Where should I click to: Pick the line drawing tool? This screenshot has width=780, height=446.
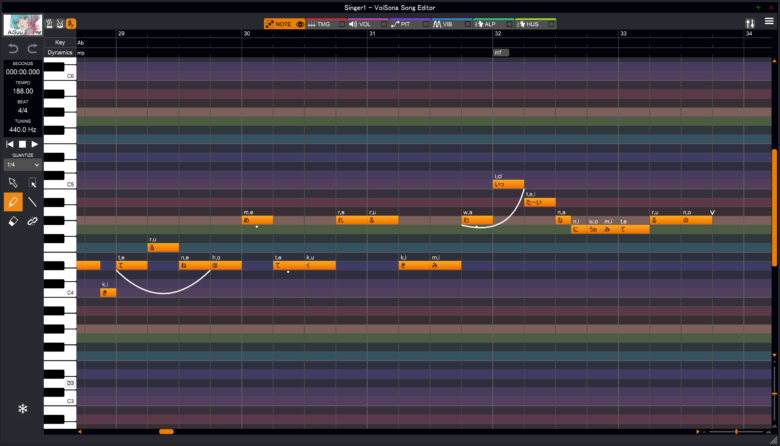click(33, 201)
